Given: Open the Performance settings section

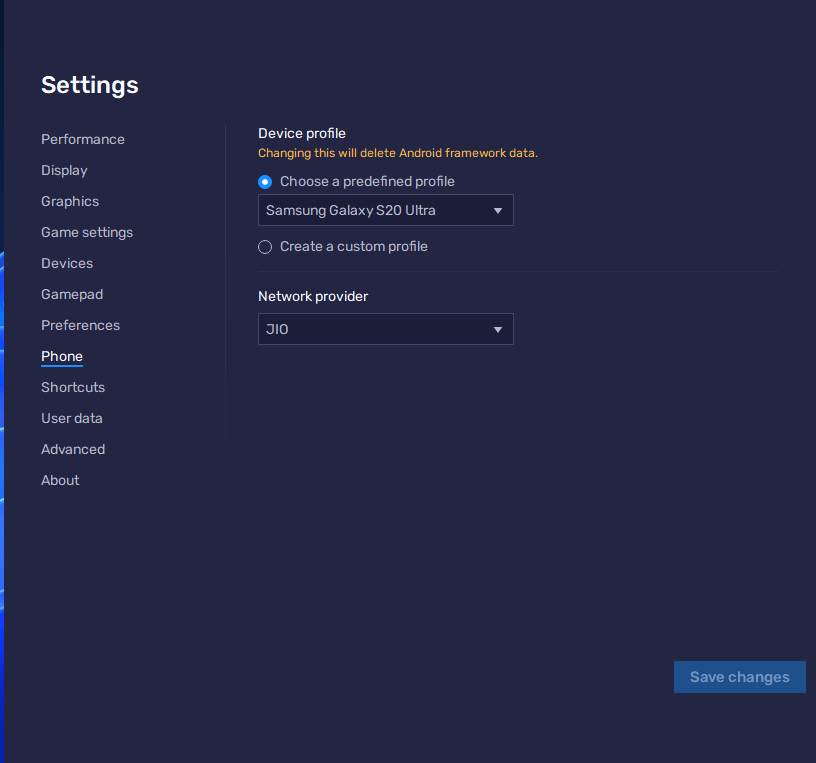Looking at the screenshot, I should pos(83,139).
